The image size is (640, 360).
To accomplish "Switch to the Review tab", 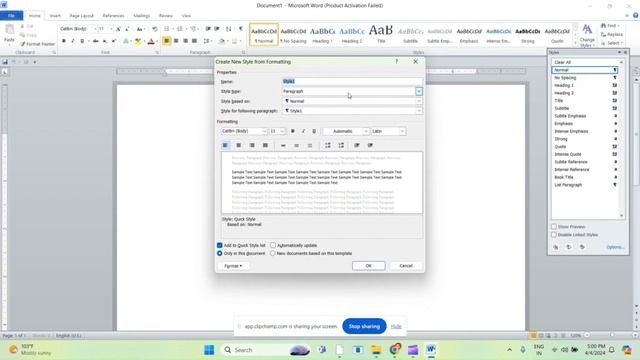I will (166, 16).
